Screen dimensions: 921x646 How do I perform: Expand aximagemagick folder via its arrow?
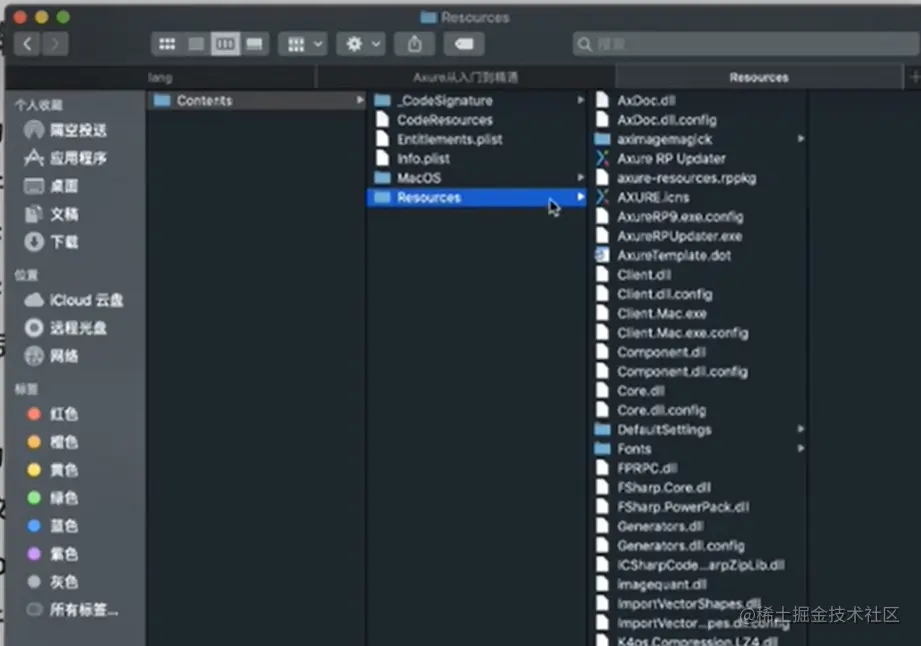(801, 139)
